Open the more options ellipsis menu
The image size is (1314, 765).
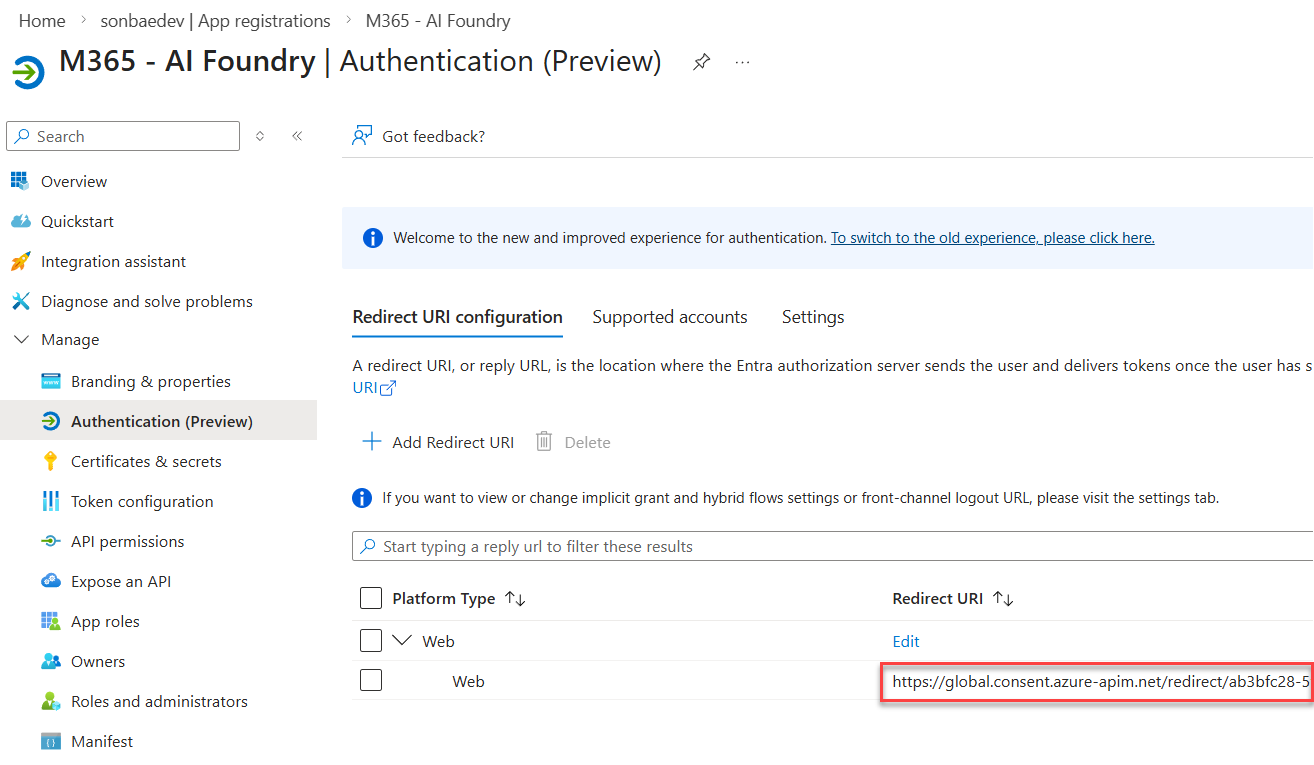pos(742,62)
